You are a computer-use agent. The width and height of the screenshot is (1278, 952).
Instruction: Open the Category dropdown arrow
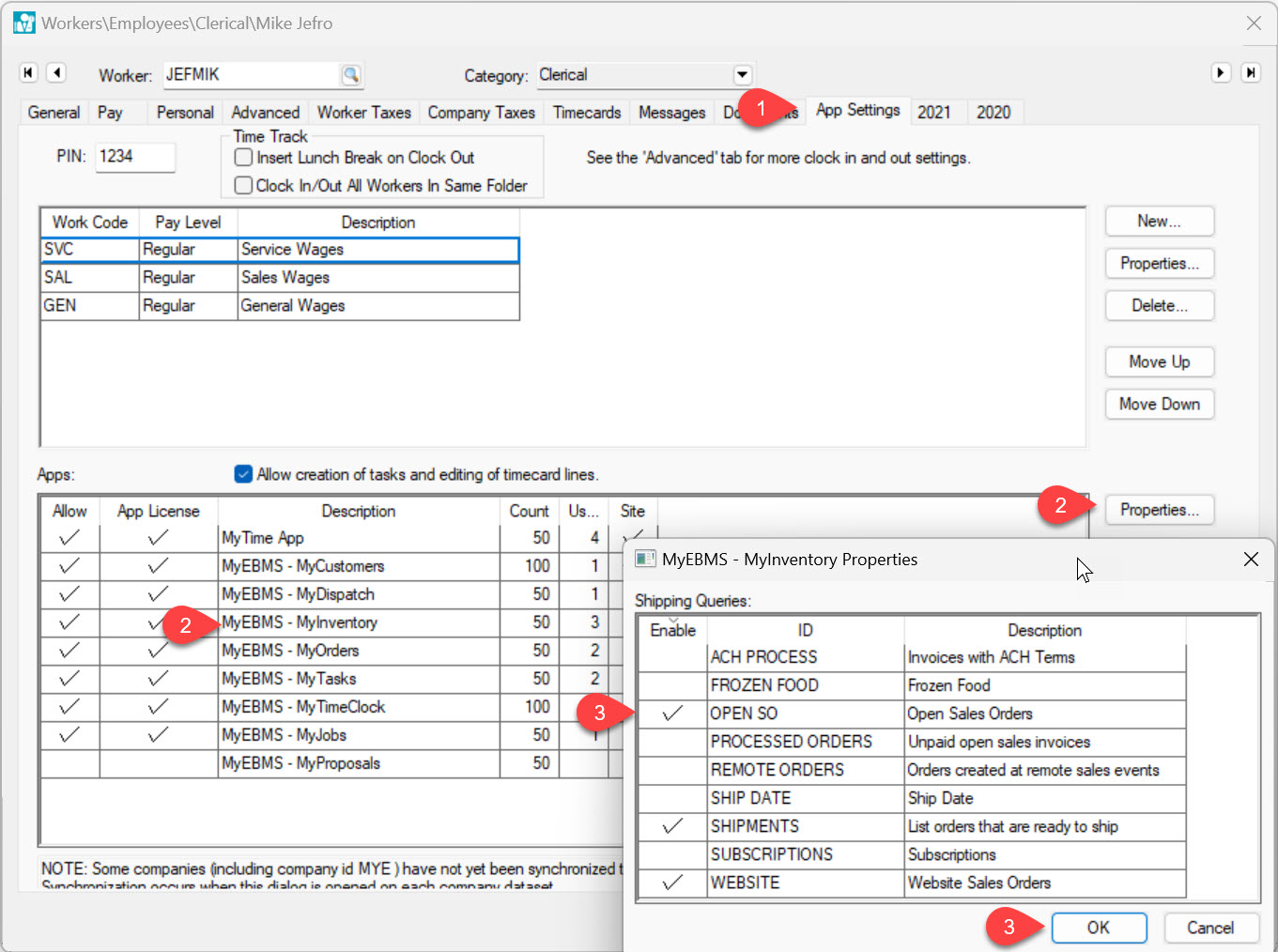[x=742, y=74]
